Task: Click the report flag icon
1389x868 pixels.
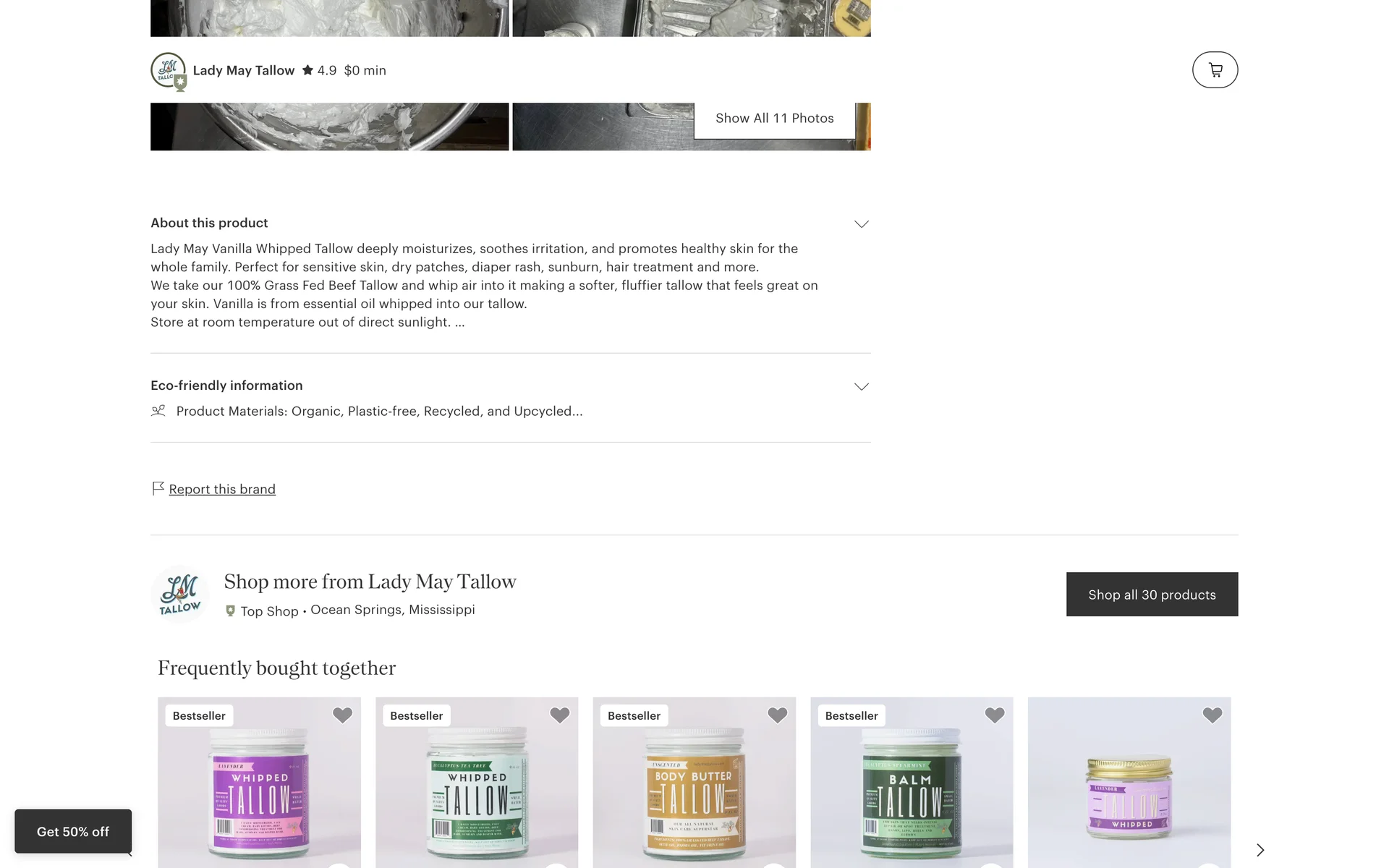Action: 158,488
